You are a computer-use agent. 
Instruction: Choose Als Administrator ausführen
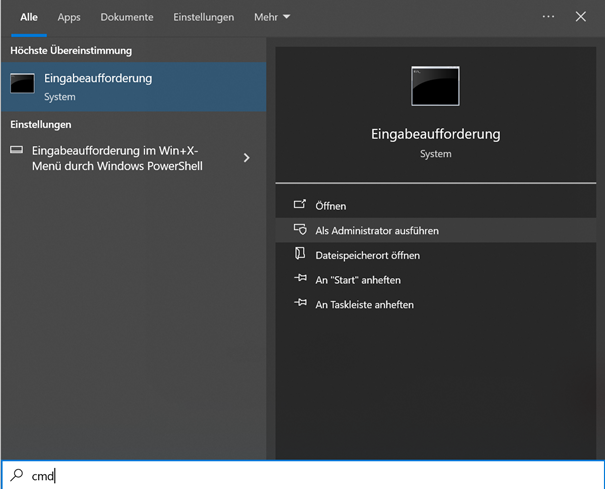click(436, 230)
